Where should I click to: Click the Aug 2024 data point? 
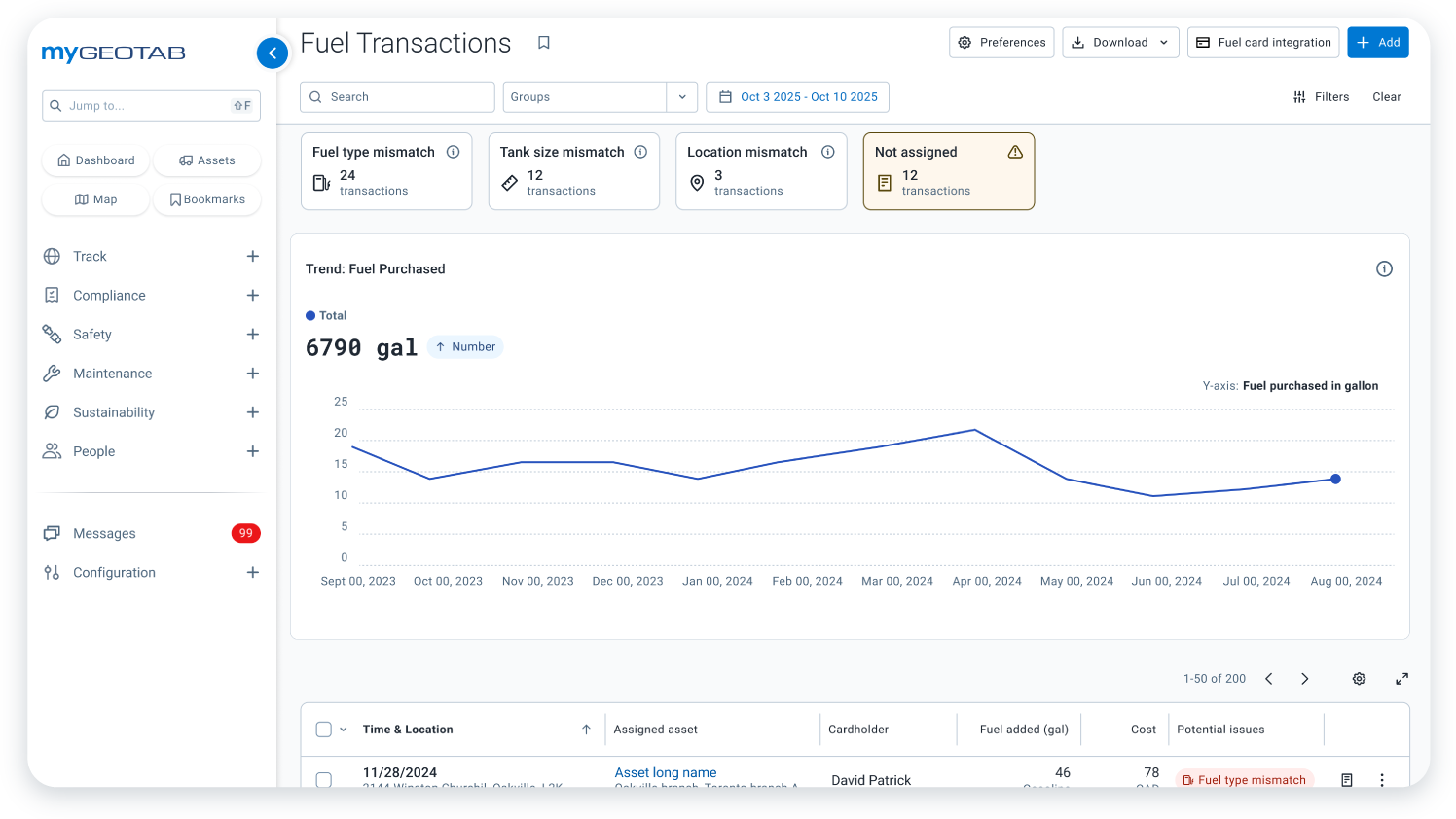click(x=1335, y=479)
